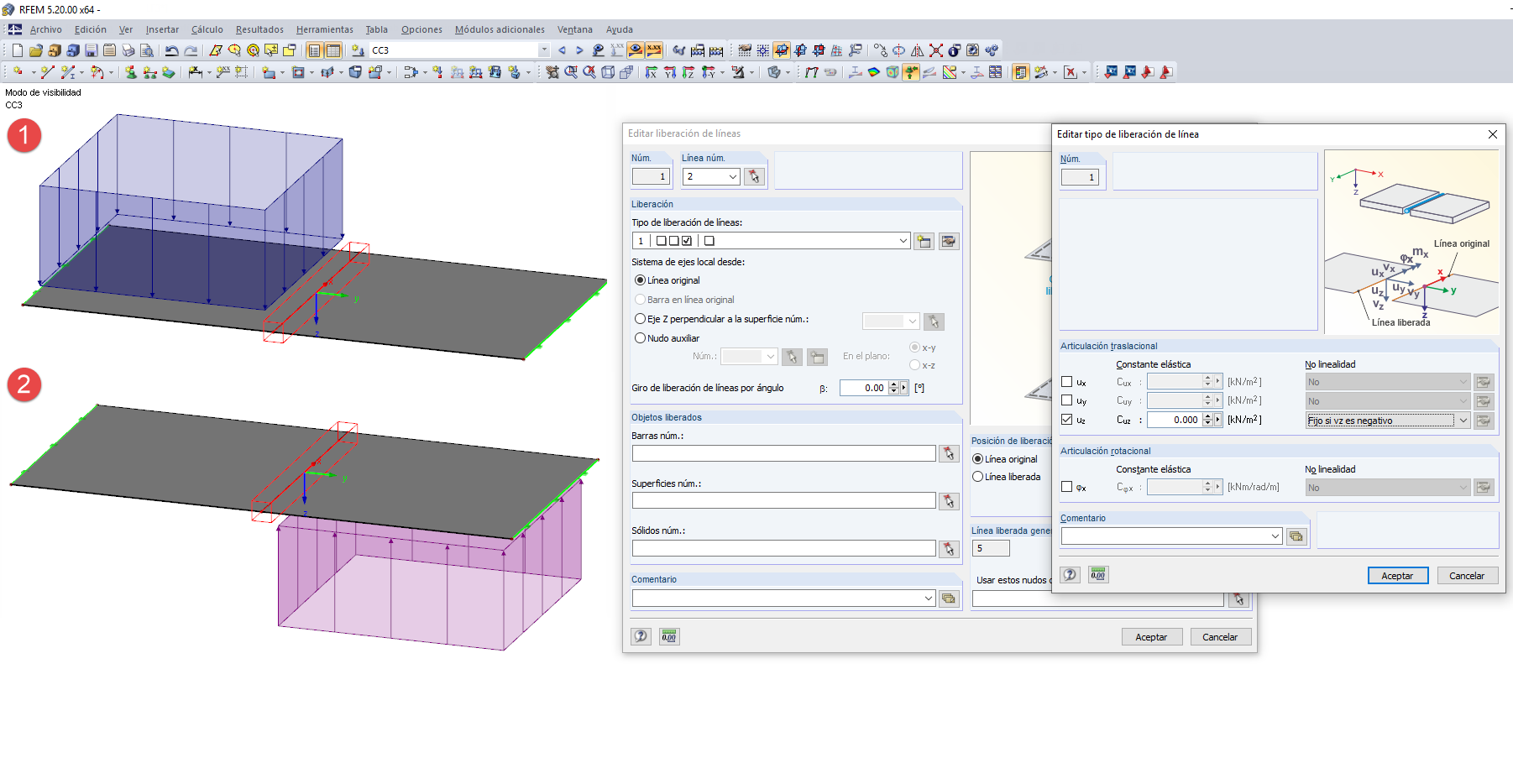Enable the ux translational release checkbox

pos(1067,382)
